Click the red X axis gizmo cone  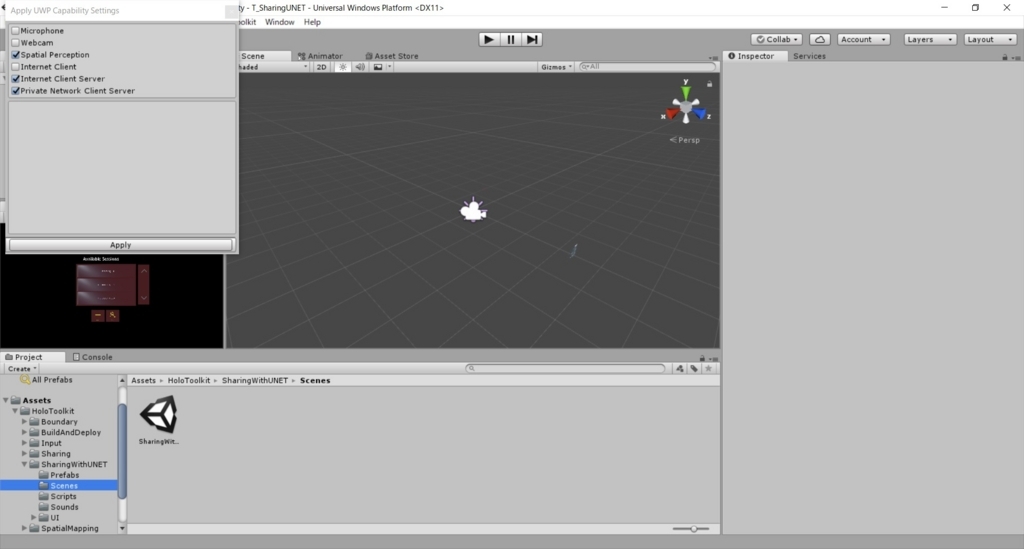tap(672, 114)
